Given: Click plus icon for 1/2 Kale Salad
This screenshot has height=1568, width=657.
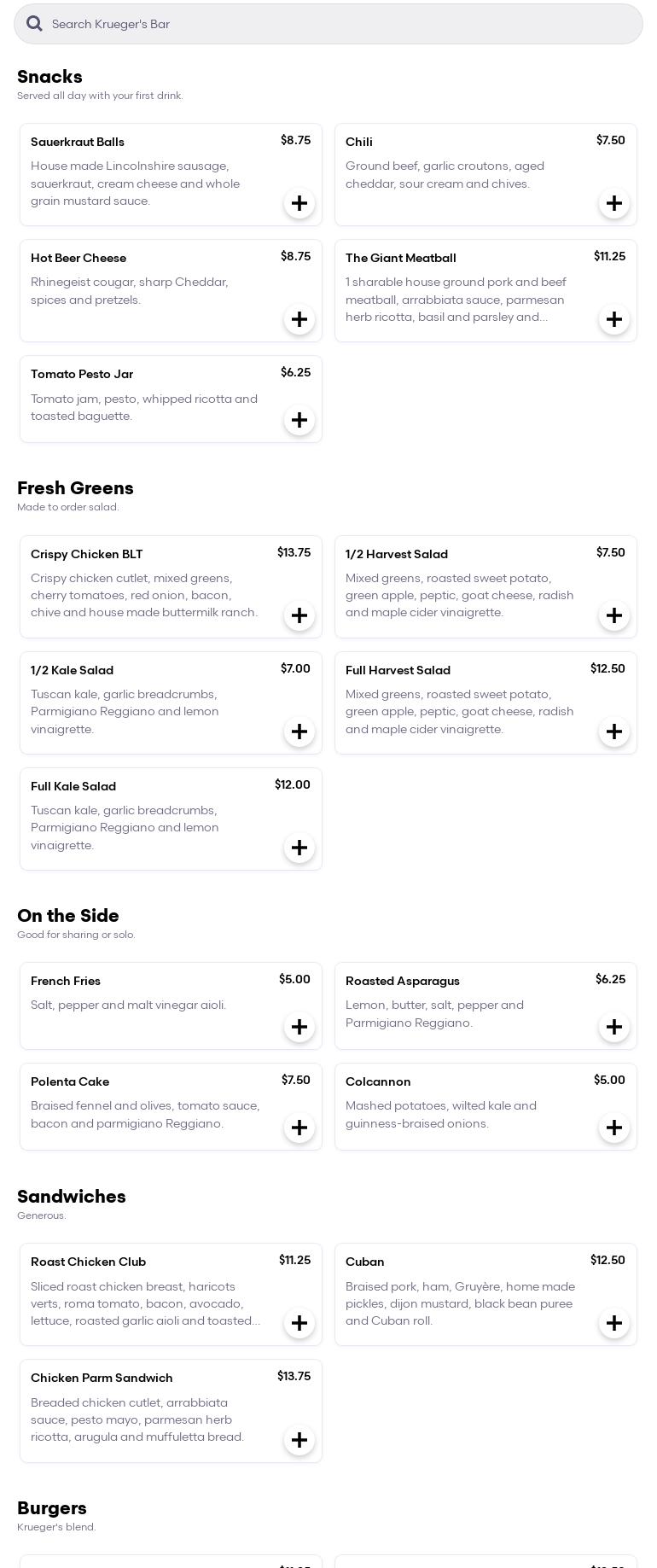Looking at the screenshot, I should (299, 732).
